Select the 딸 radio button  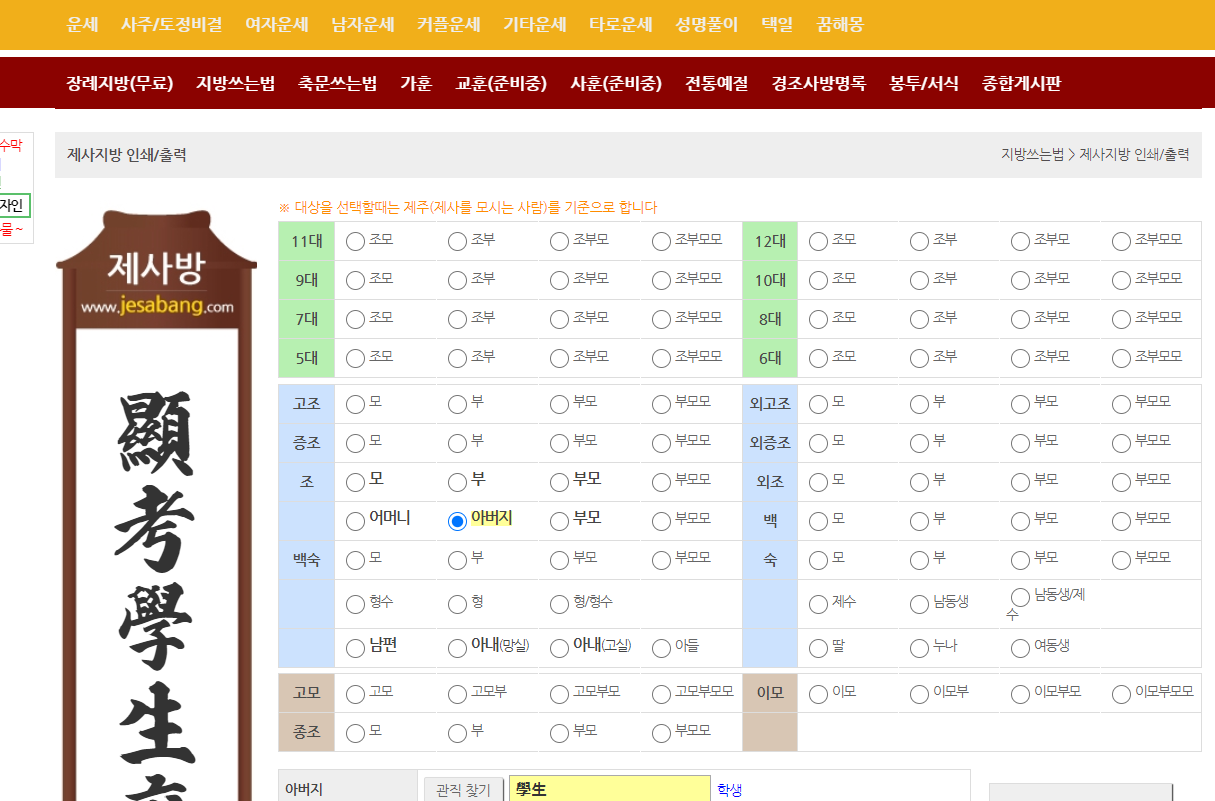pyautogui.click(x=818, y=648)
